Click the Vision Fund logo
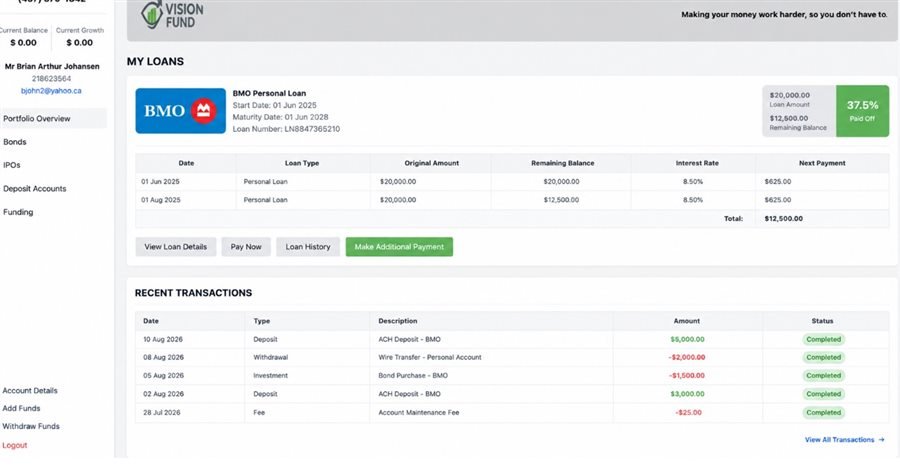900x474 pixels. coord(172,14)
